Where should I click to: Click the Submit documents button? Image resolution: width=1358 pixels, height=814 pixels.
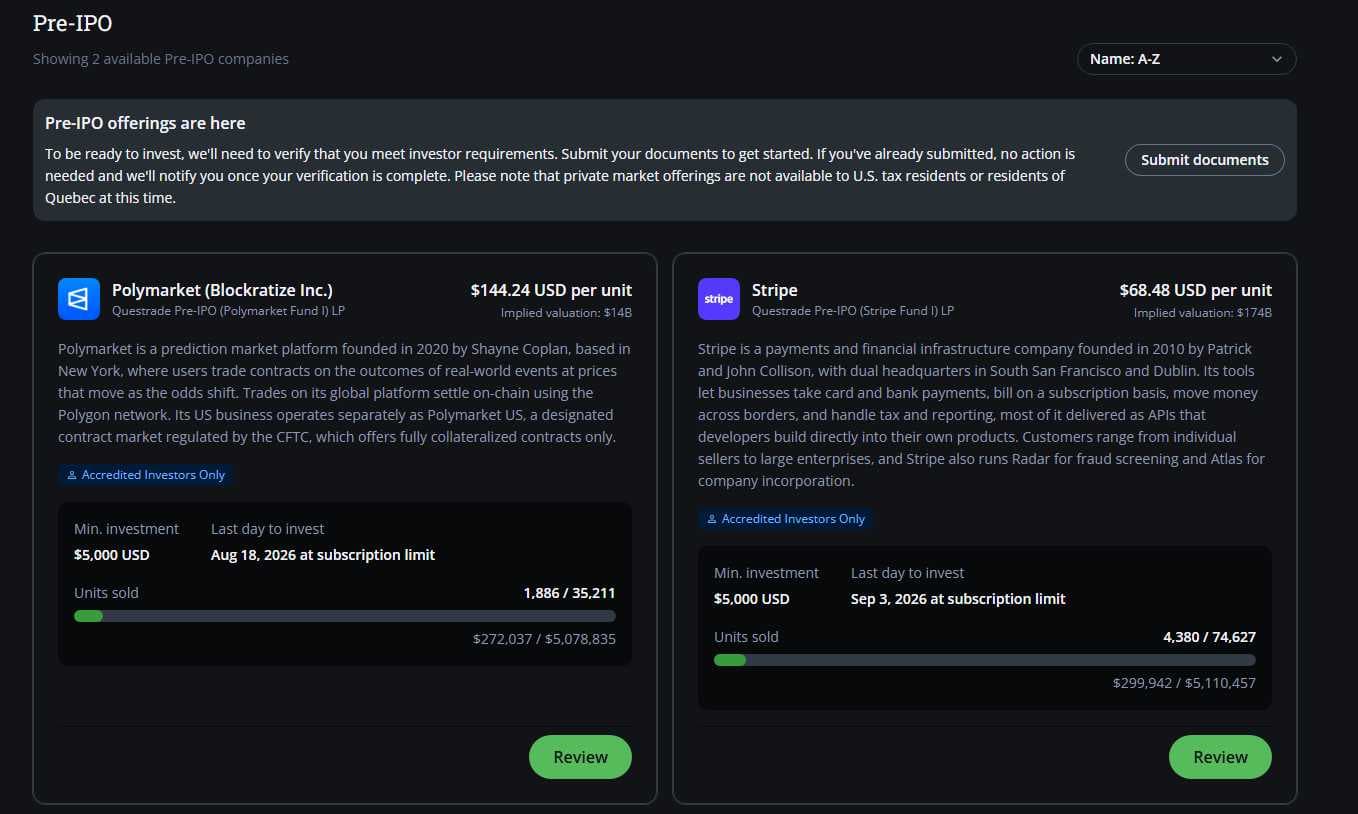coord(1205,160)
